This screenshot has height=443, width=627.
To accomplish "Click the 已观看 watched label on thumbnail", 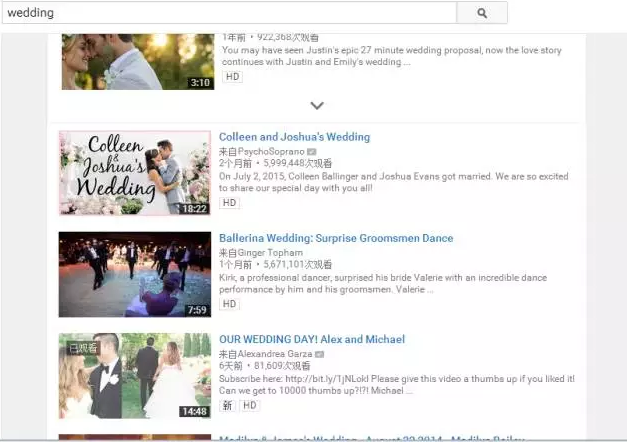I will click(83, 348).
